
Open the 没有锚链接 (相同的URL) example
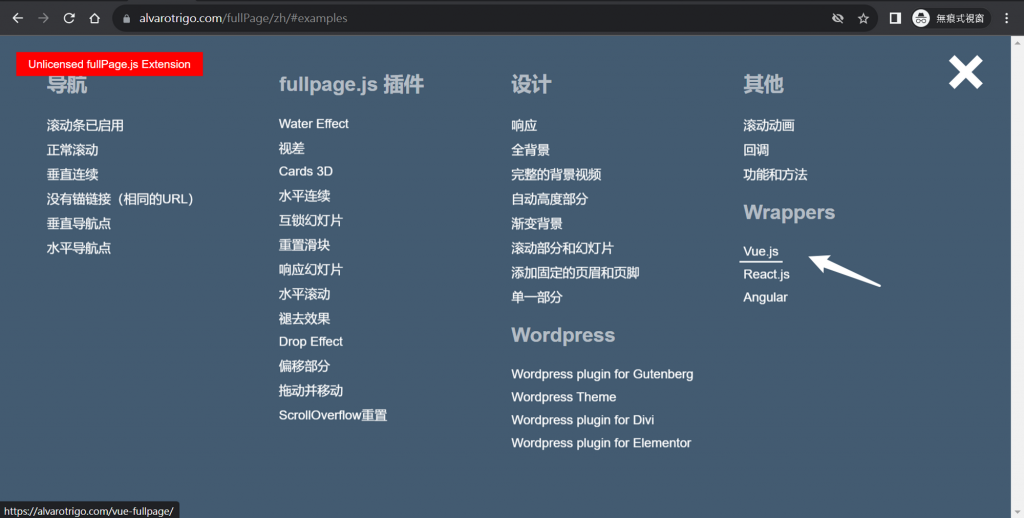(x=120, y=199)
